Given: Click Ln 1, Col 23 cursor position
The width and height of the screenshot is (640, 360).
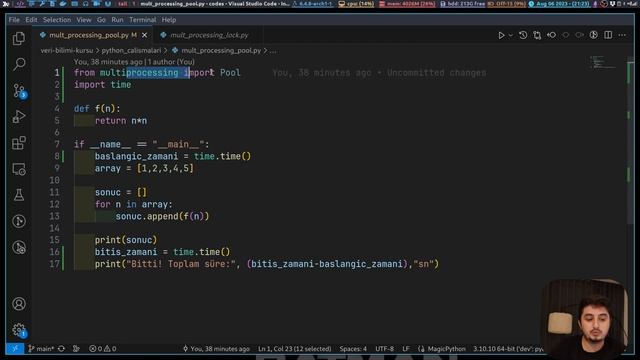Looking at the screenshot, I should click(295, 349).
